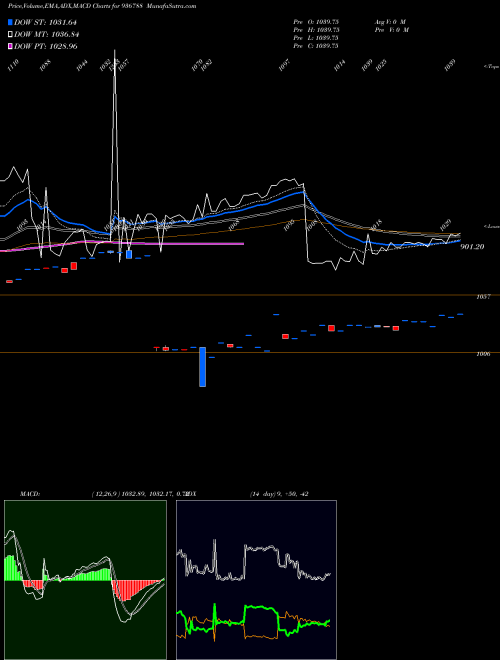Click the blue DOW ST legend swatch
The height and width of the screenshot is (660, 500).
coord(10,22)
